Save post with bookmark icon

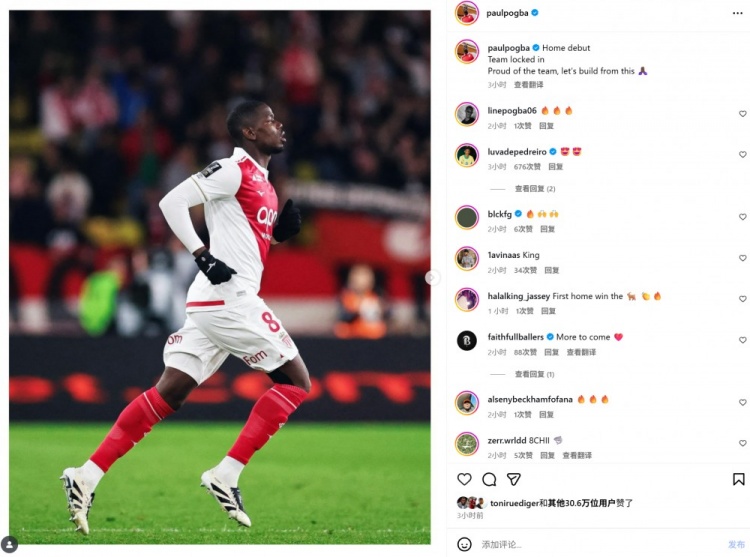coord(739,479)
